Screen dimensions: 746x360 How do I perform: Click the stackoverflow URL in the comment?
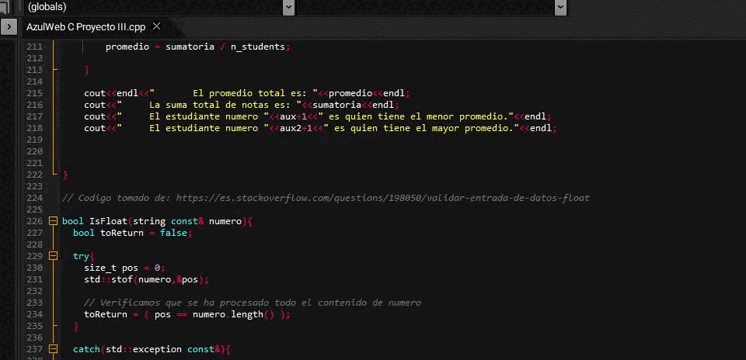pyautogui.click(x=383, y=198)
